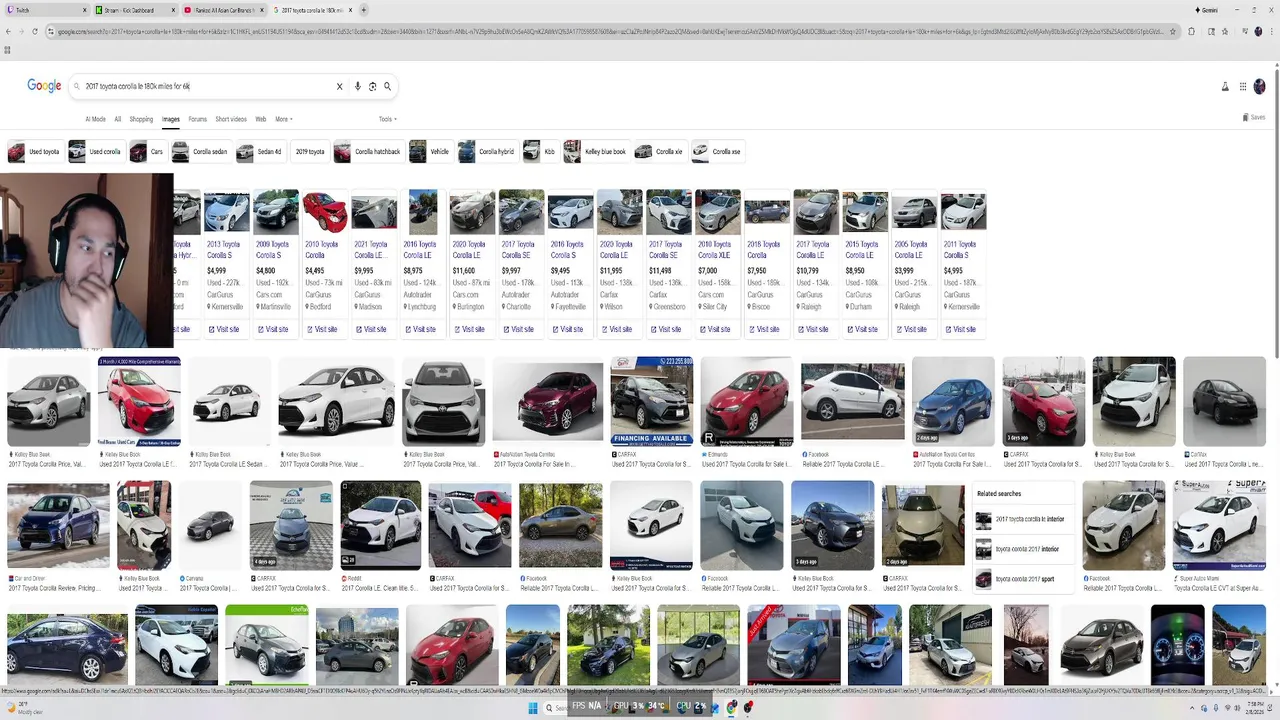Filter by Corolla hybrid chip
Viewport: 1280px width, 720px height.
pos(487,152)
